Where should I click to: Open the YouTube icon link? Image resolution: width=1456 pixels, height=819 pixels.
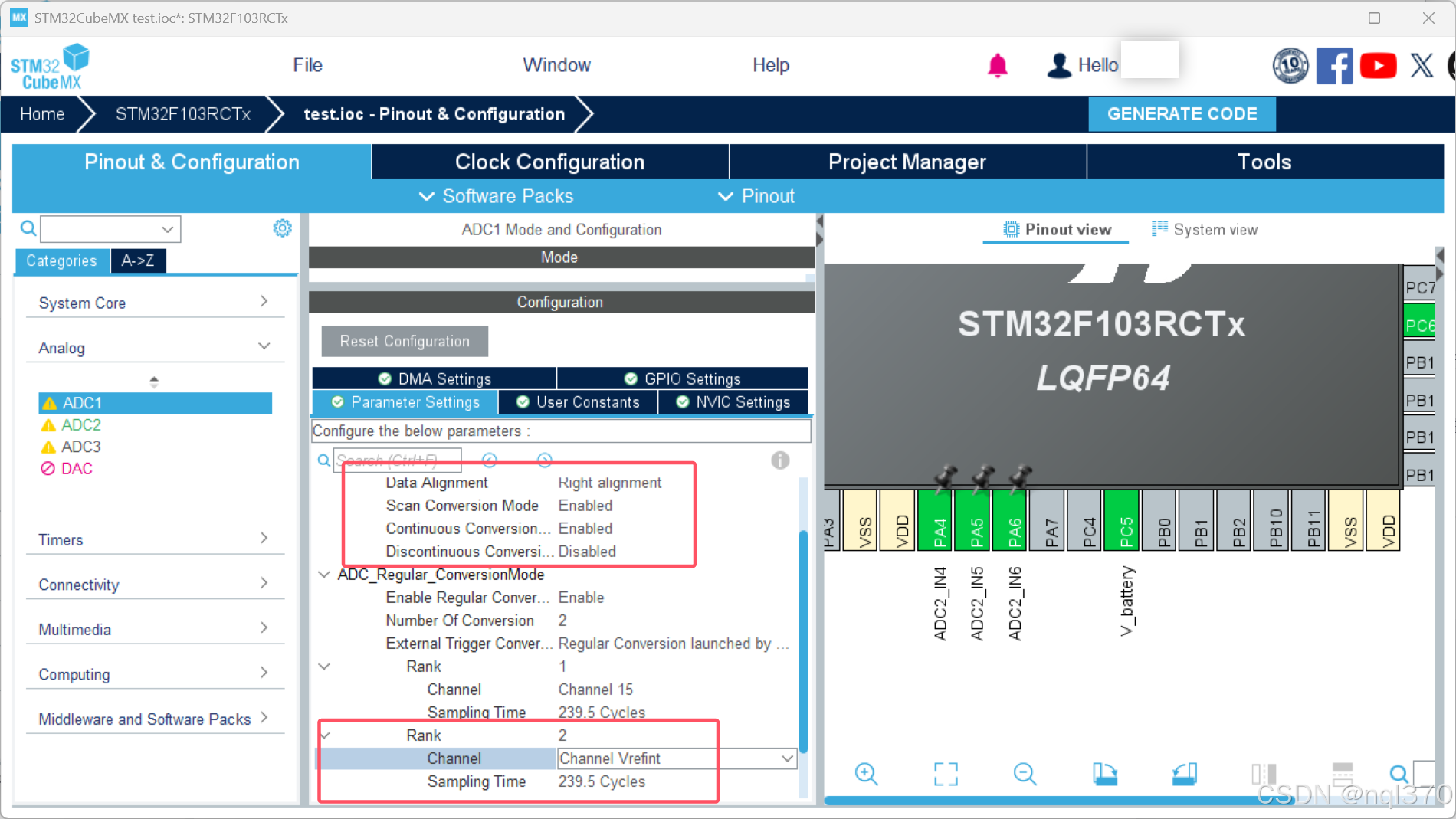tap(1378, 66)
